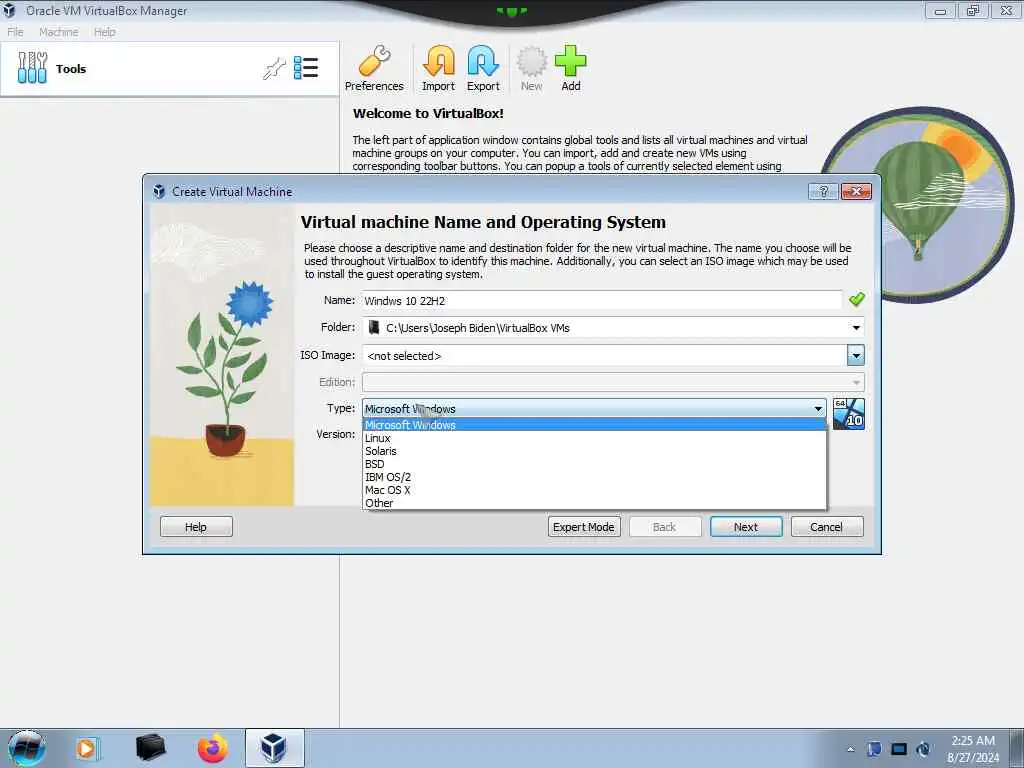
Task: Choose IBM OS/2 in the Type list
Action: pyautogui.click(x=594, y=477)
